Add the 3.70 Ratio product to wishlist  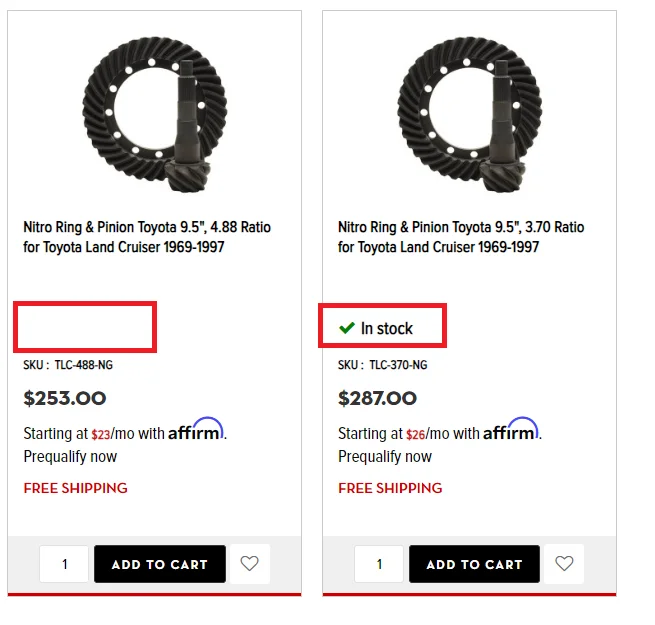tap(564, 564)
